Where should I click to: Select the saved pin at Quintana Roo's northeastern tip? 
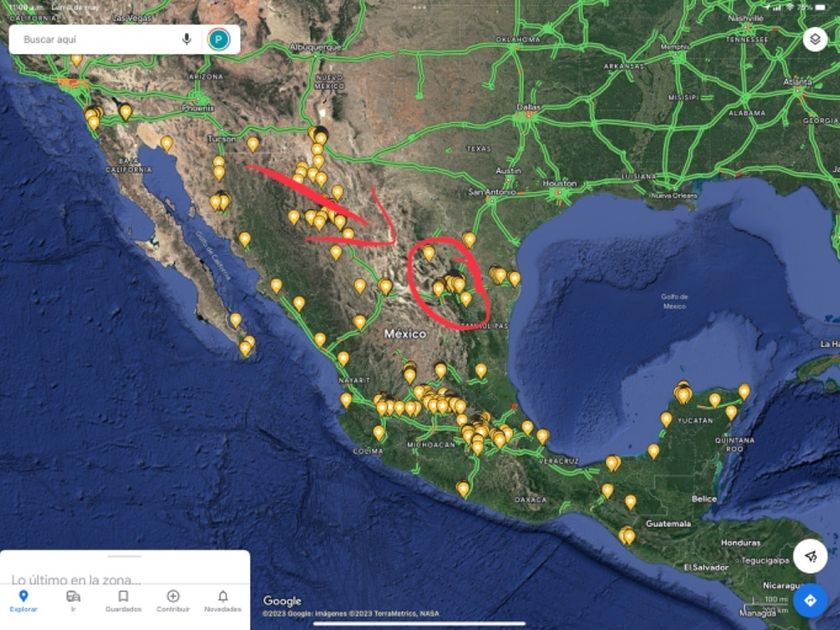point(744,391)
